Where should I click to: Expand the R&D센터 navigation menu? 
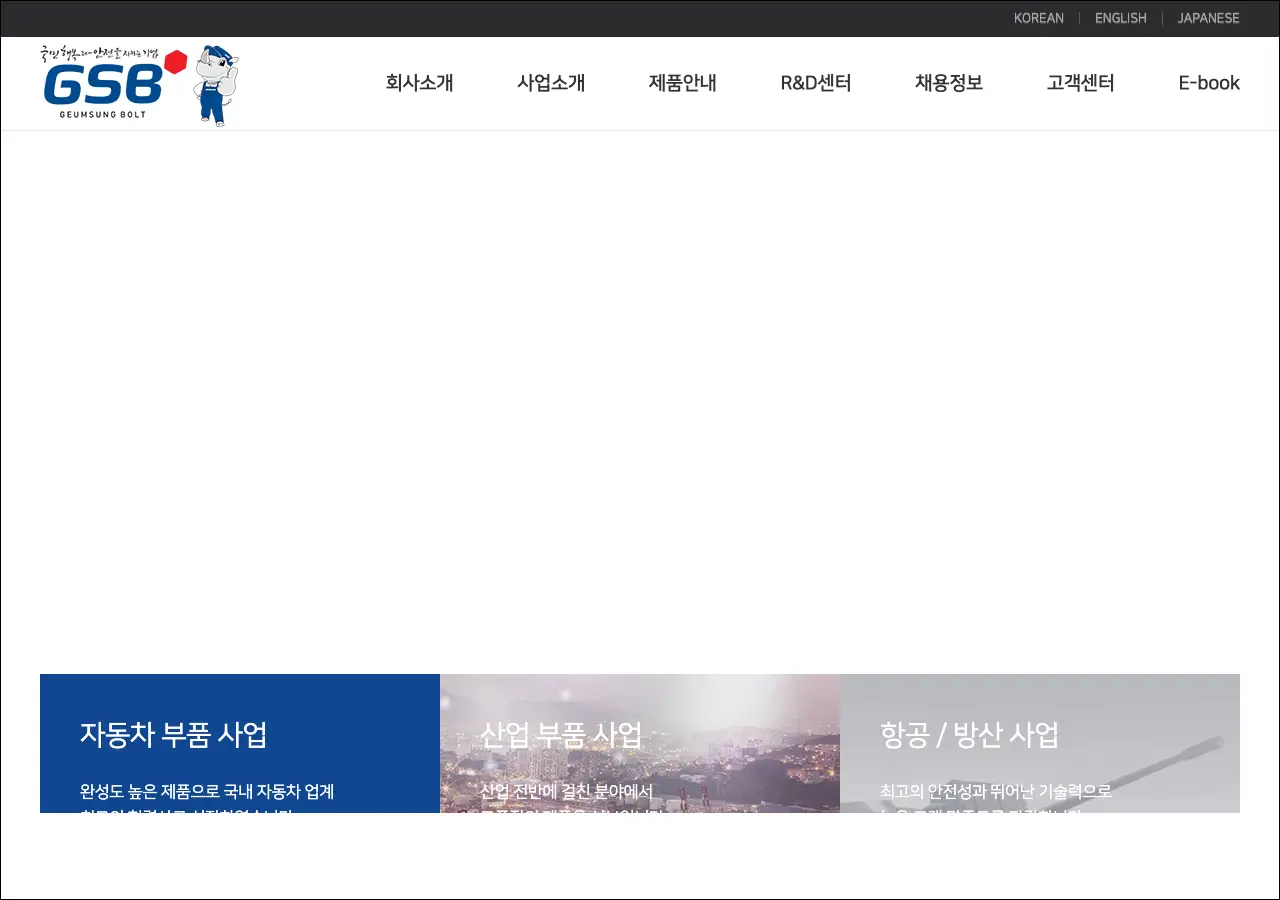(815, 83)
